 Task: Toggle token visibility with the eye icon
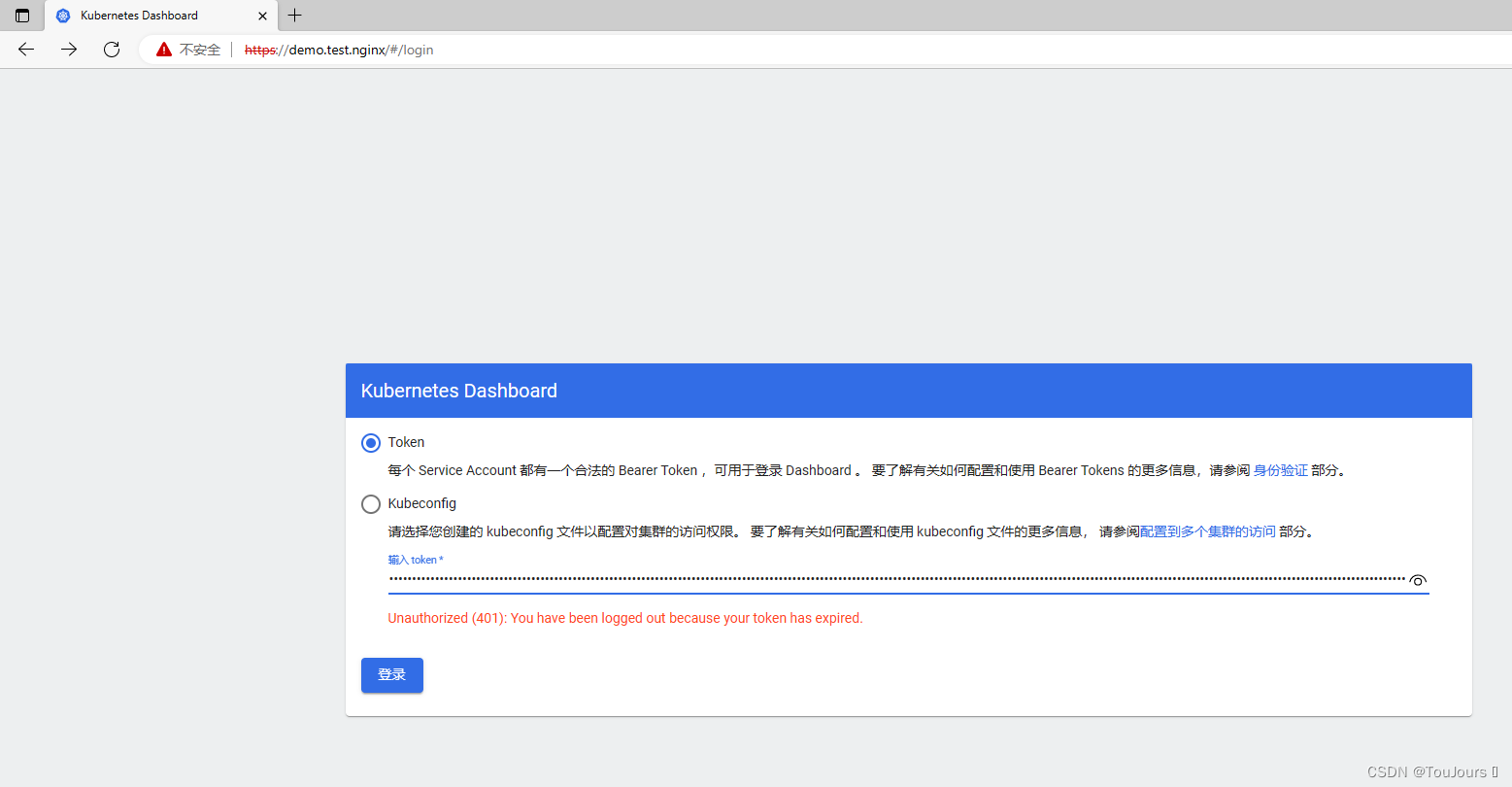coord(1418,580)
